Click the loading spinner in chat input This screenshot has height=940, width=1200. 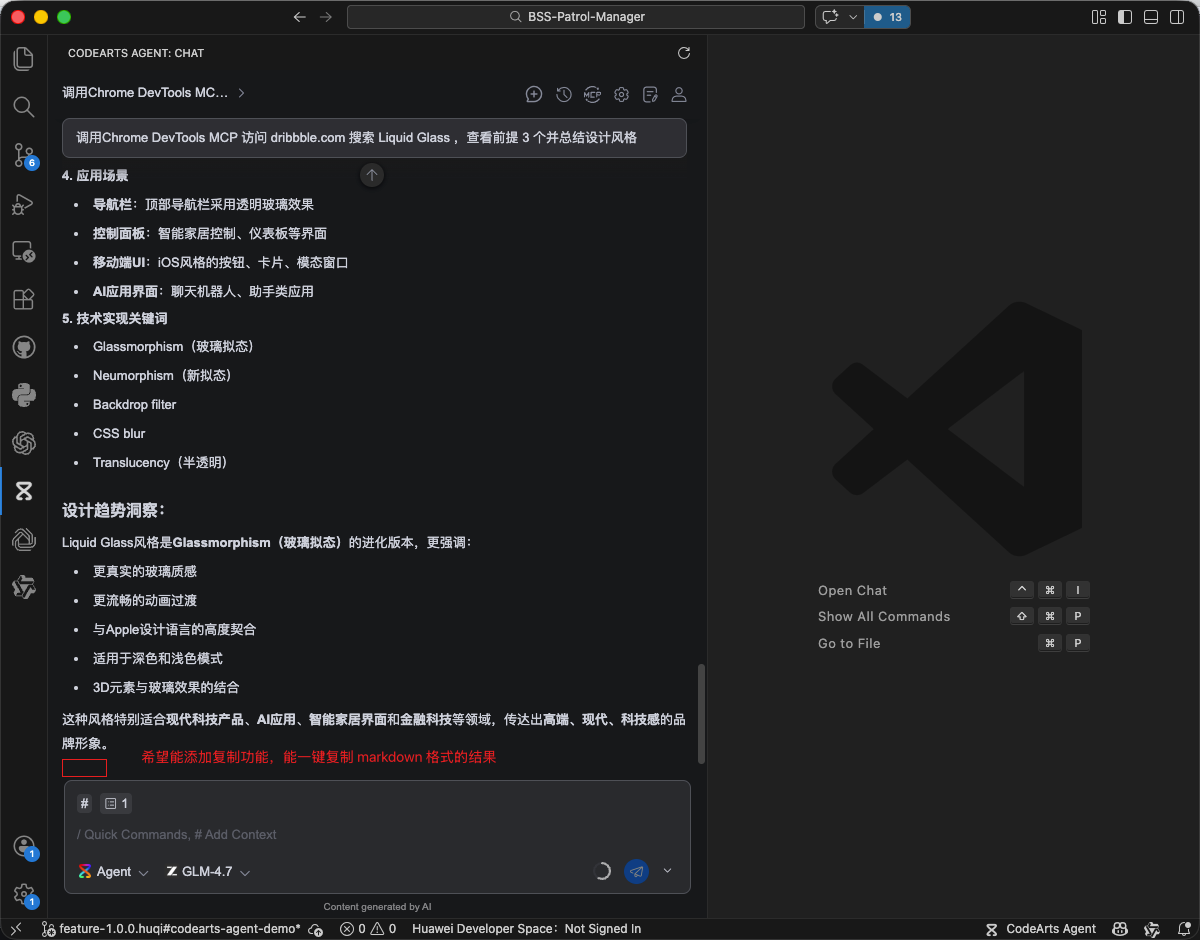(x=602, y=871)
